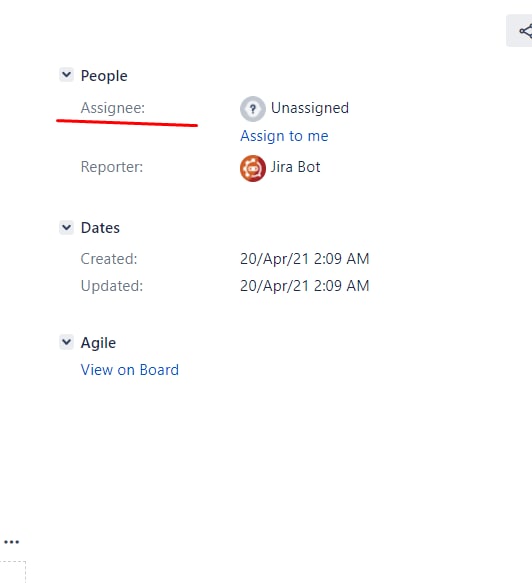Click the Unassigned avatar icon
This screenshot has width=532, height=583.
253,109
